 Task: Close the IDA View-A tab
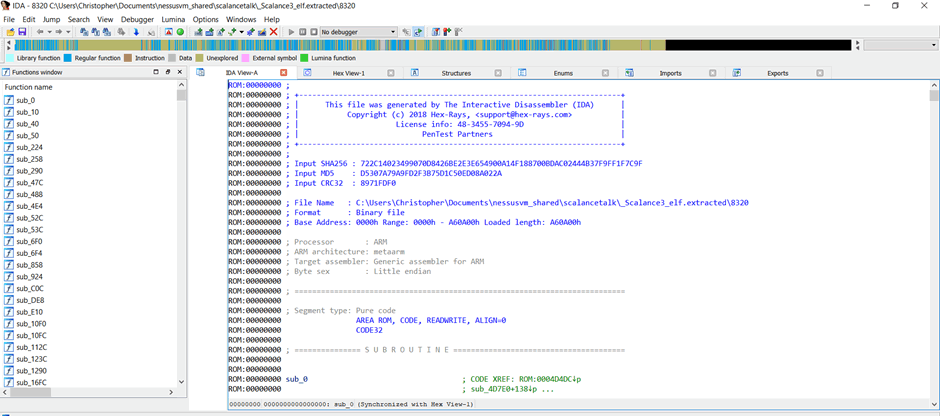coord(284,73)
